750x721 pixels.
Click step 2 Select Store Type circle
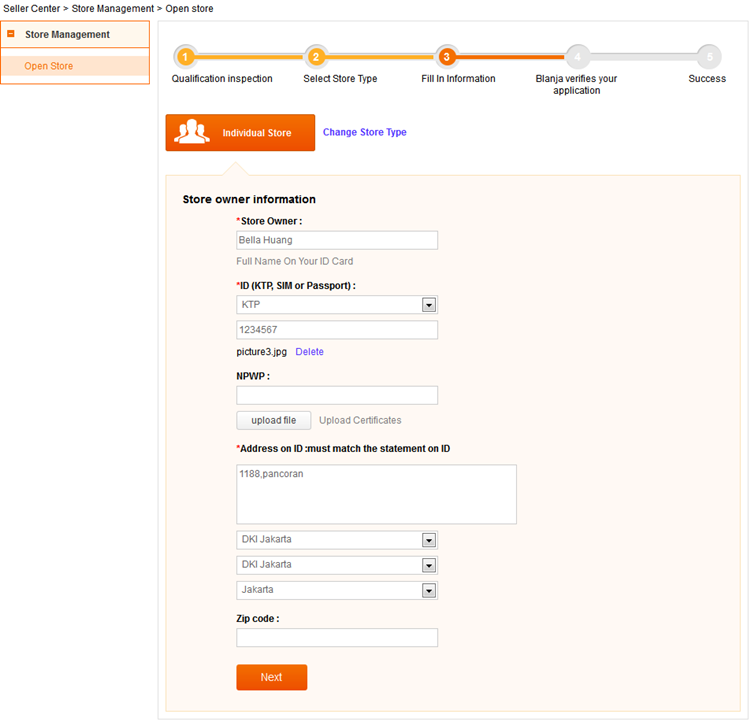click(x=316, y=57)
